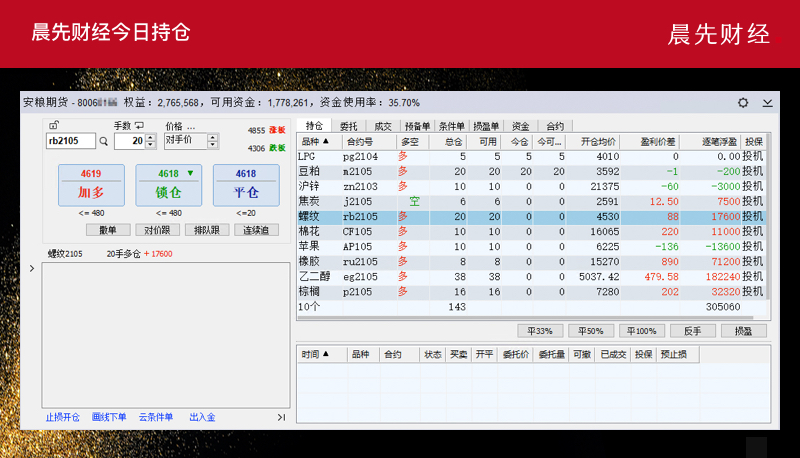Switch to the 委托 tab

pyautogui.click(x=348, y=127)
